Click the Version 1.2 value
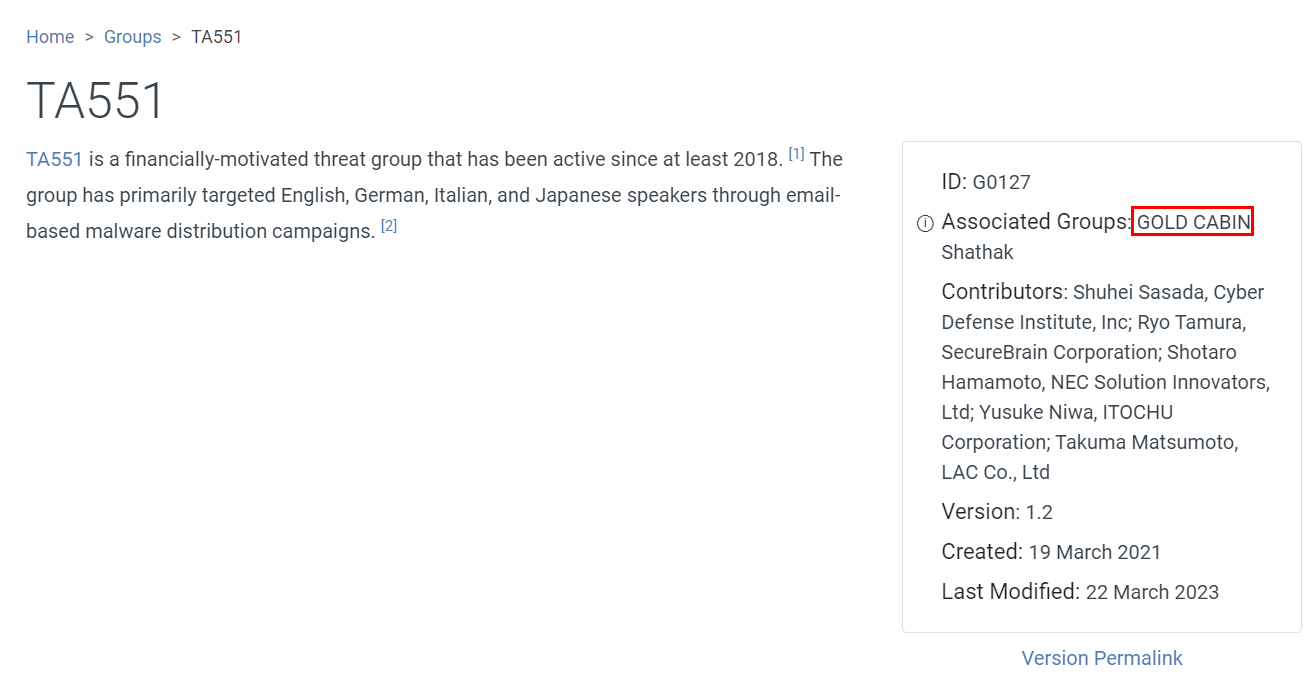 [x=1039, y=512]
